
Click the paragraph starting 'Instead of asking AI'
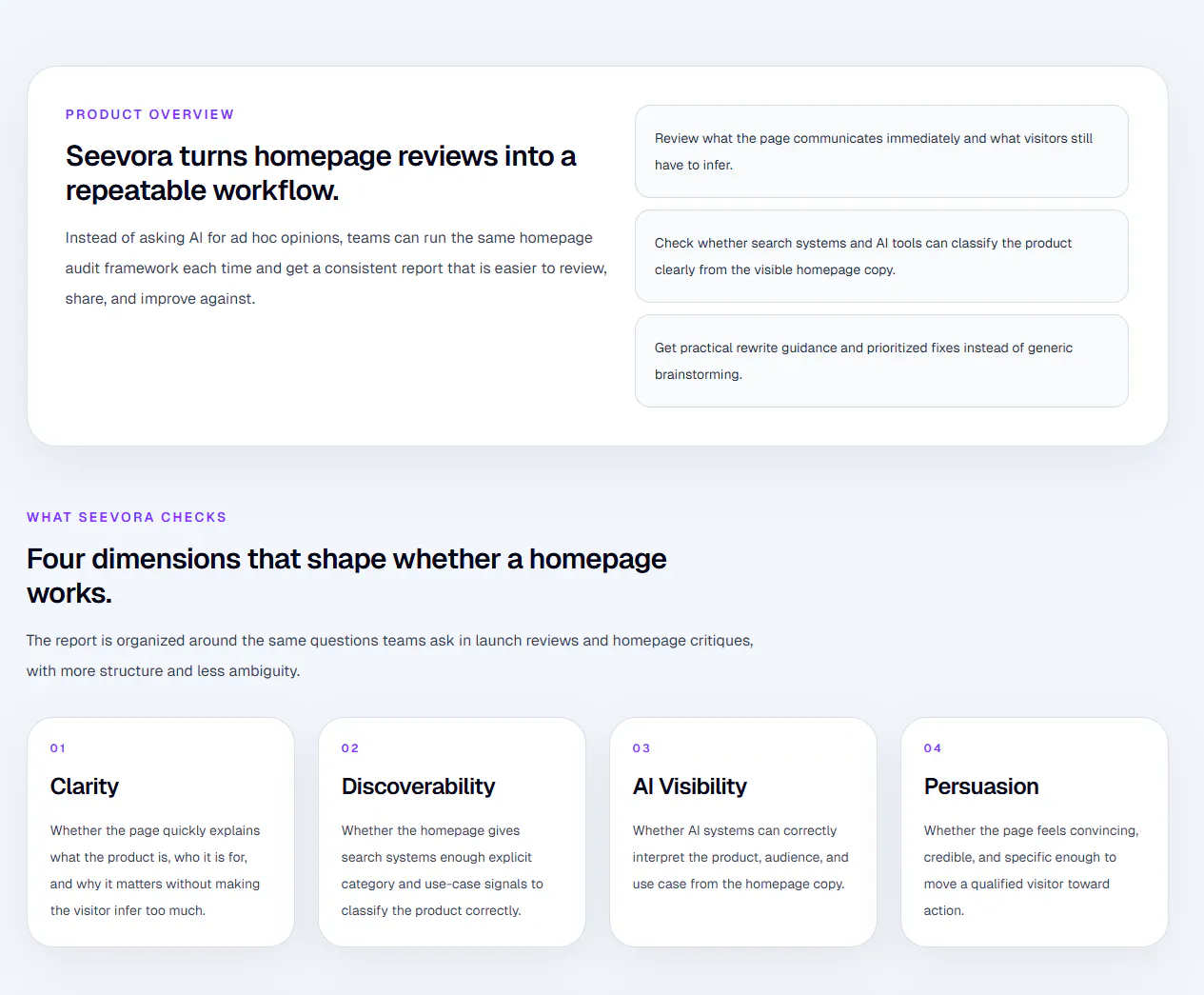tap(336, 269)
